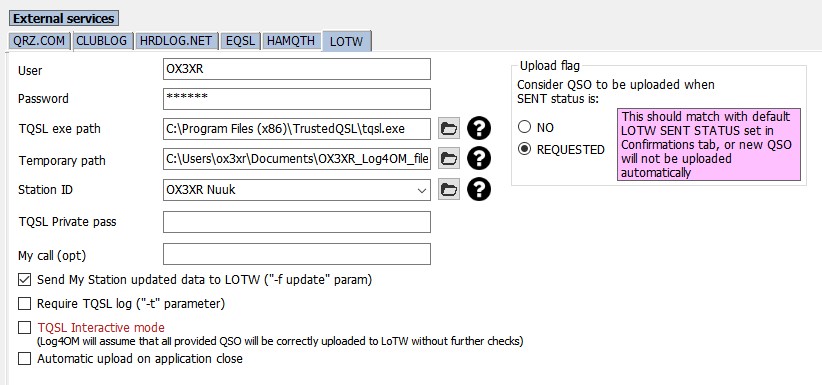
Task: Expand the Station ID dropdown
Action: click(422, 190)
